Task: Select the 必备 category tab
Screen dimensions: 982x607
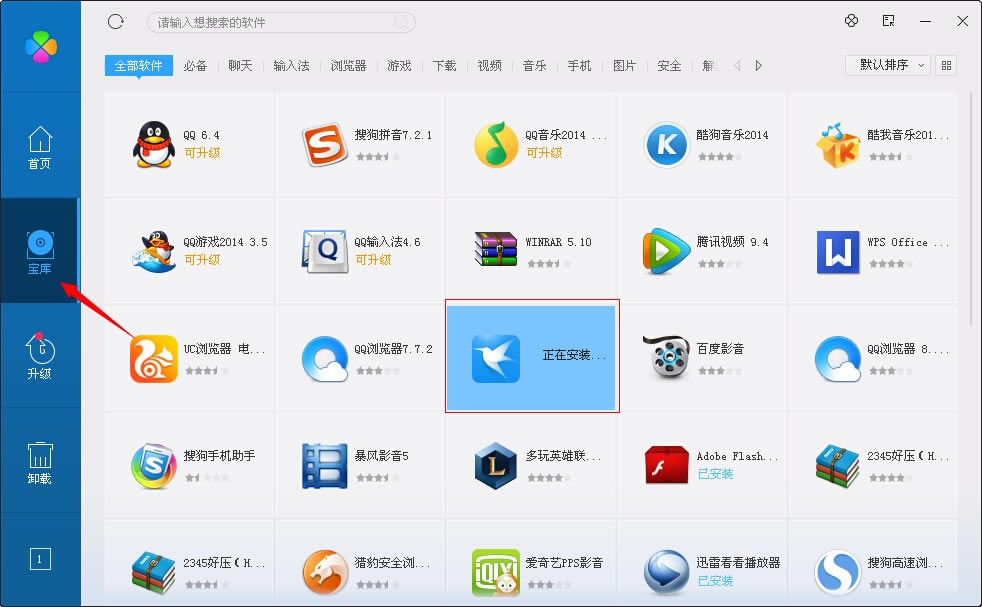Action: click(x=195, y=65)
